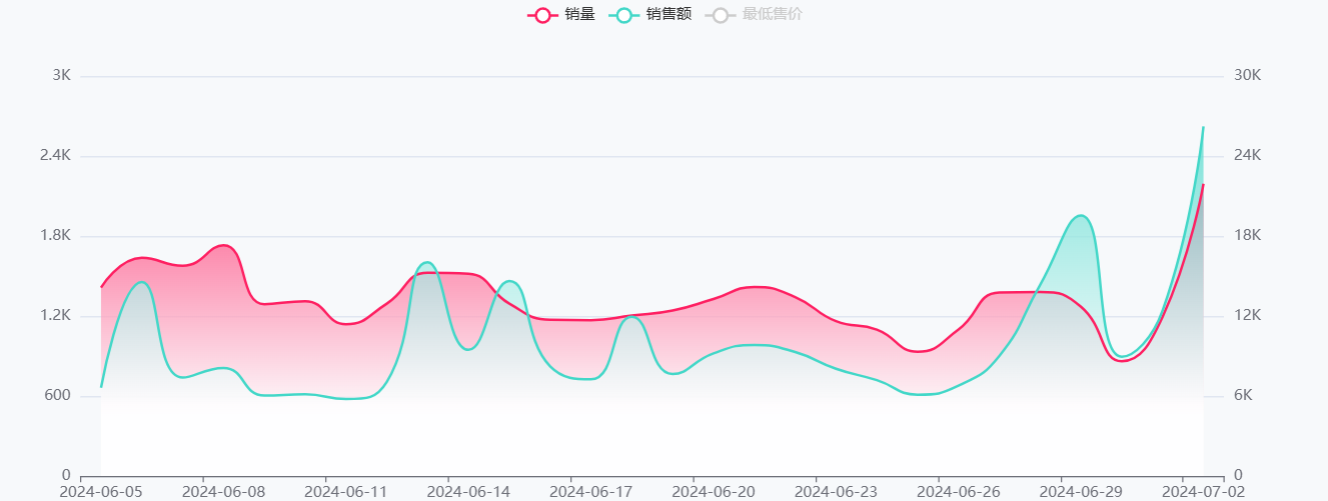Click the 2024-06-05 x-axis date label
1328x501 pixels.
coord(101,491)
